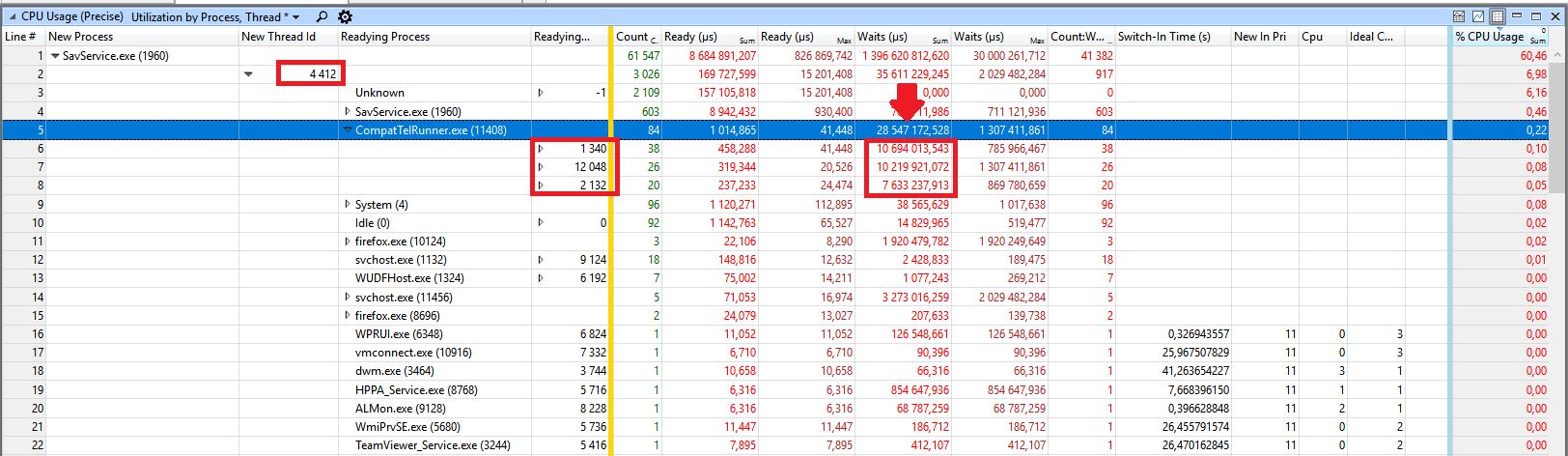The image size is (1568, 456).
Task: Sort by Readying Process column header
Action: (x=434, y=37)
